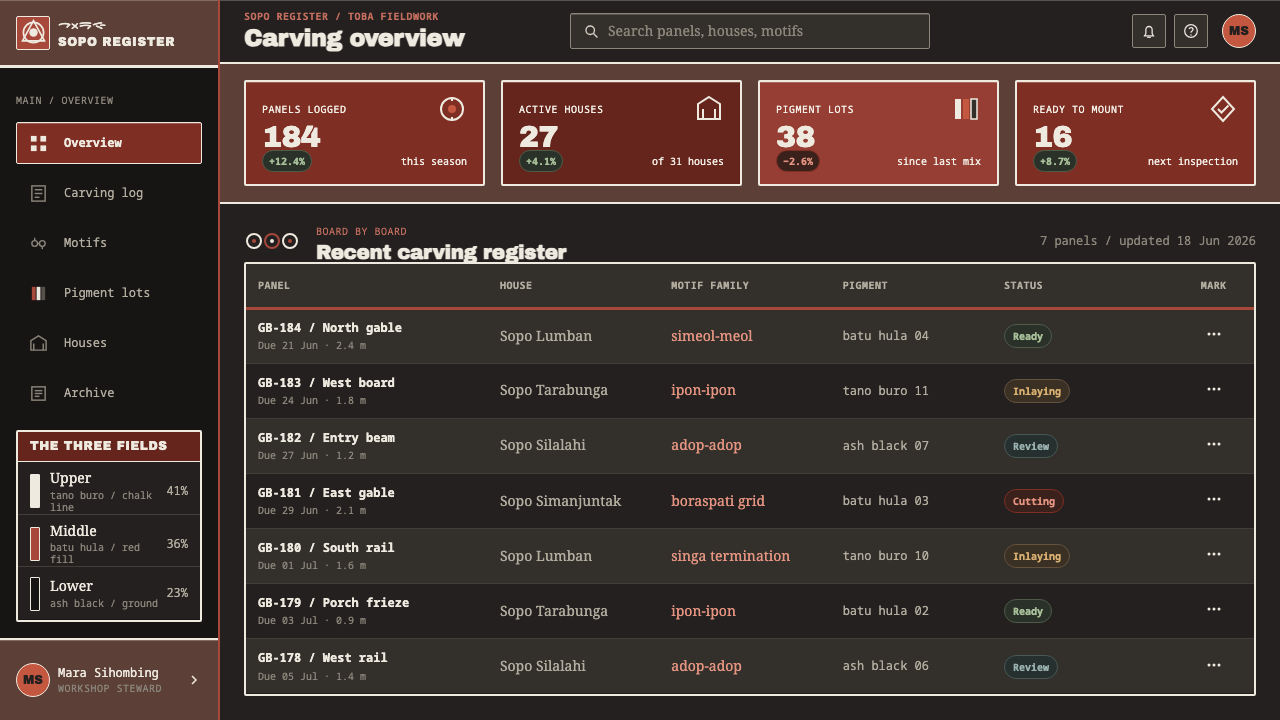Show mark options for GB-180 South rail
This screenshot has height=720, width=1280.
[x=1214, y=555]
